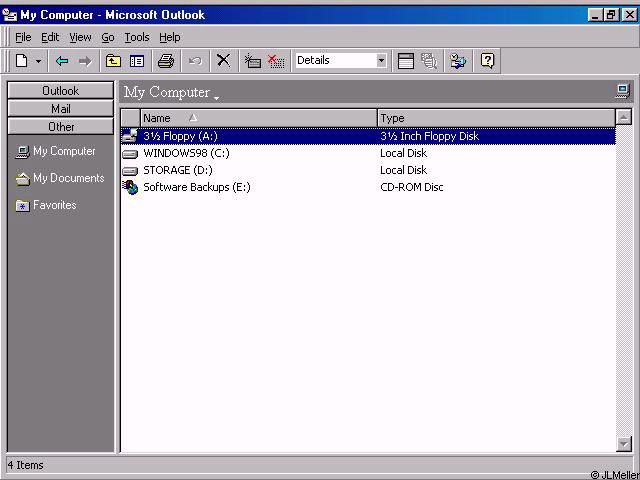Click the hard disk icon for WINDOWS98

[x=130, y=154]
